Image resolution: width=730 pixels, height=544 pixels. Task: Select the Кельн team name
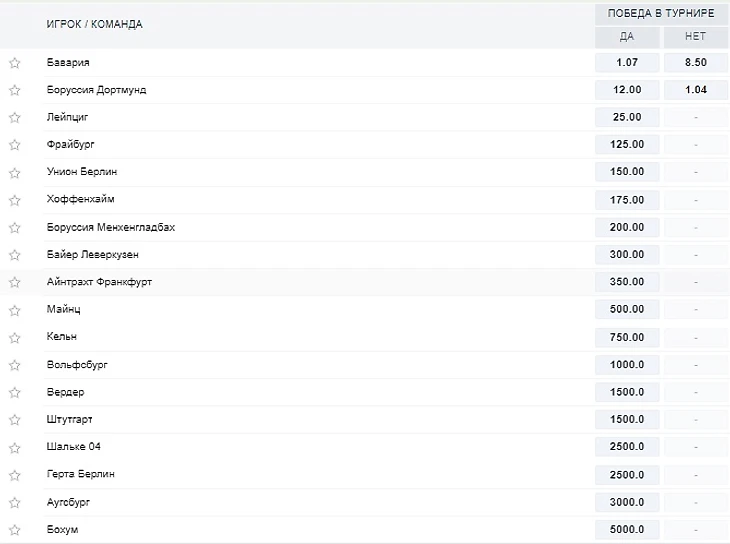coord(61,336)
